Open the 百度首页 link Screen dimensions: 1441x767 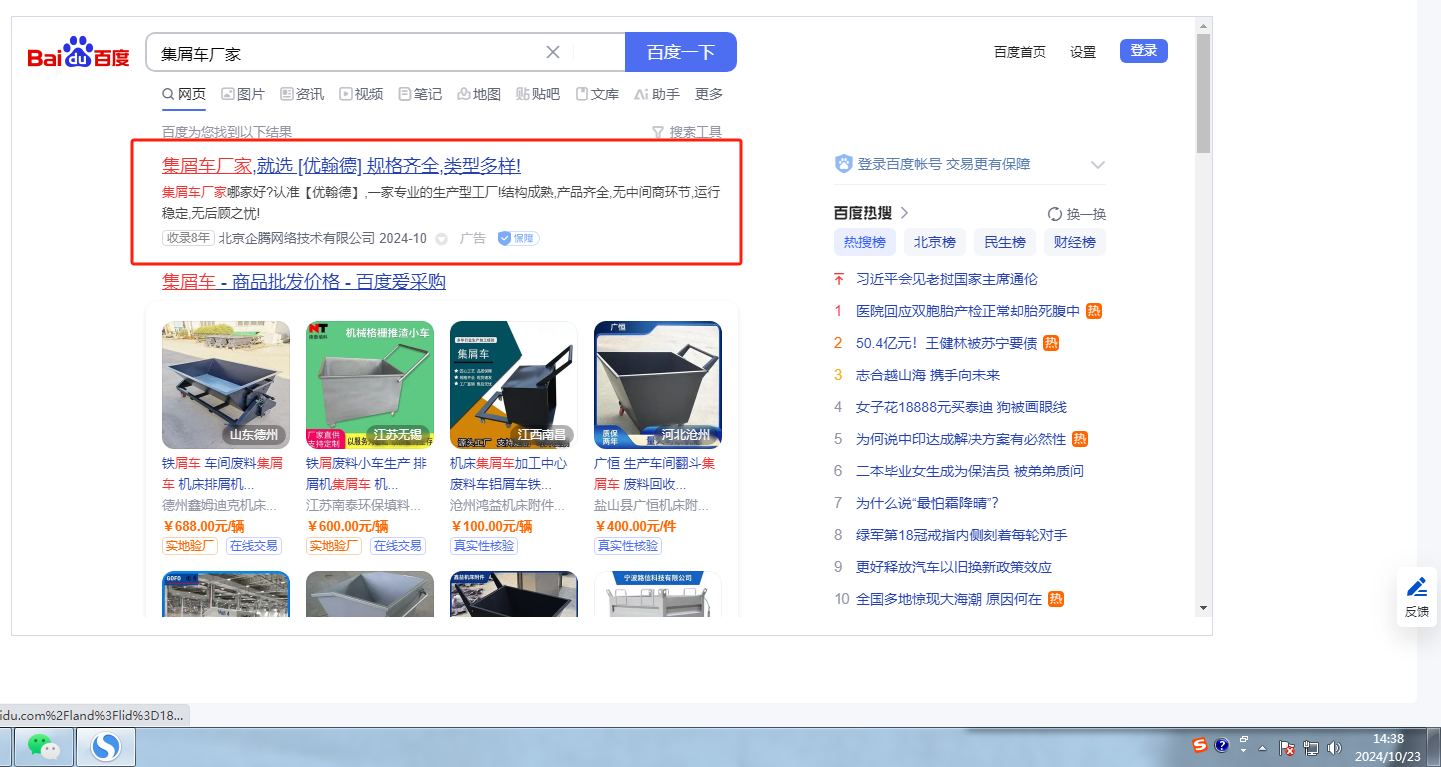tap(1020, 52)
